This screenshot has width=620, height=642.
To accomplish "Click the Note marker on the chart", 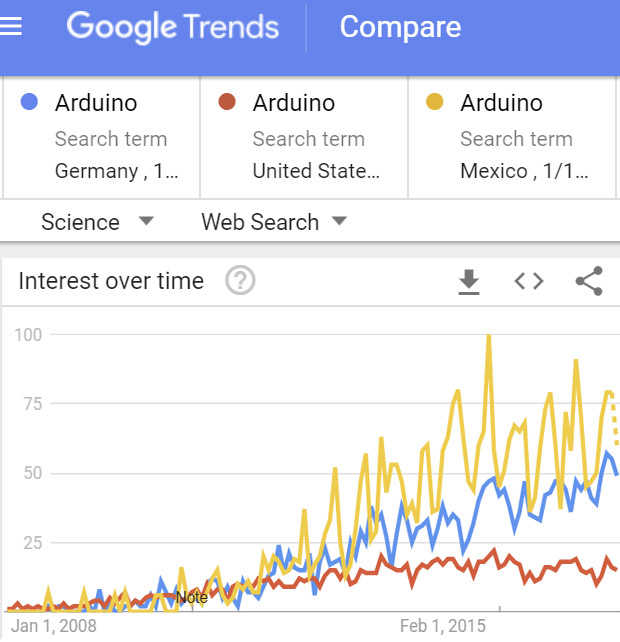I will [191, 597].
